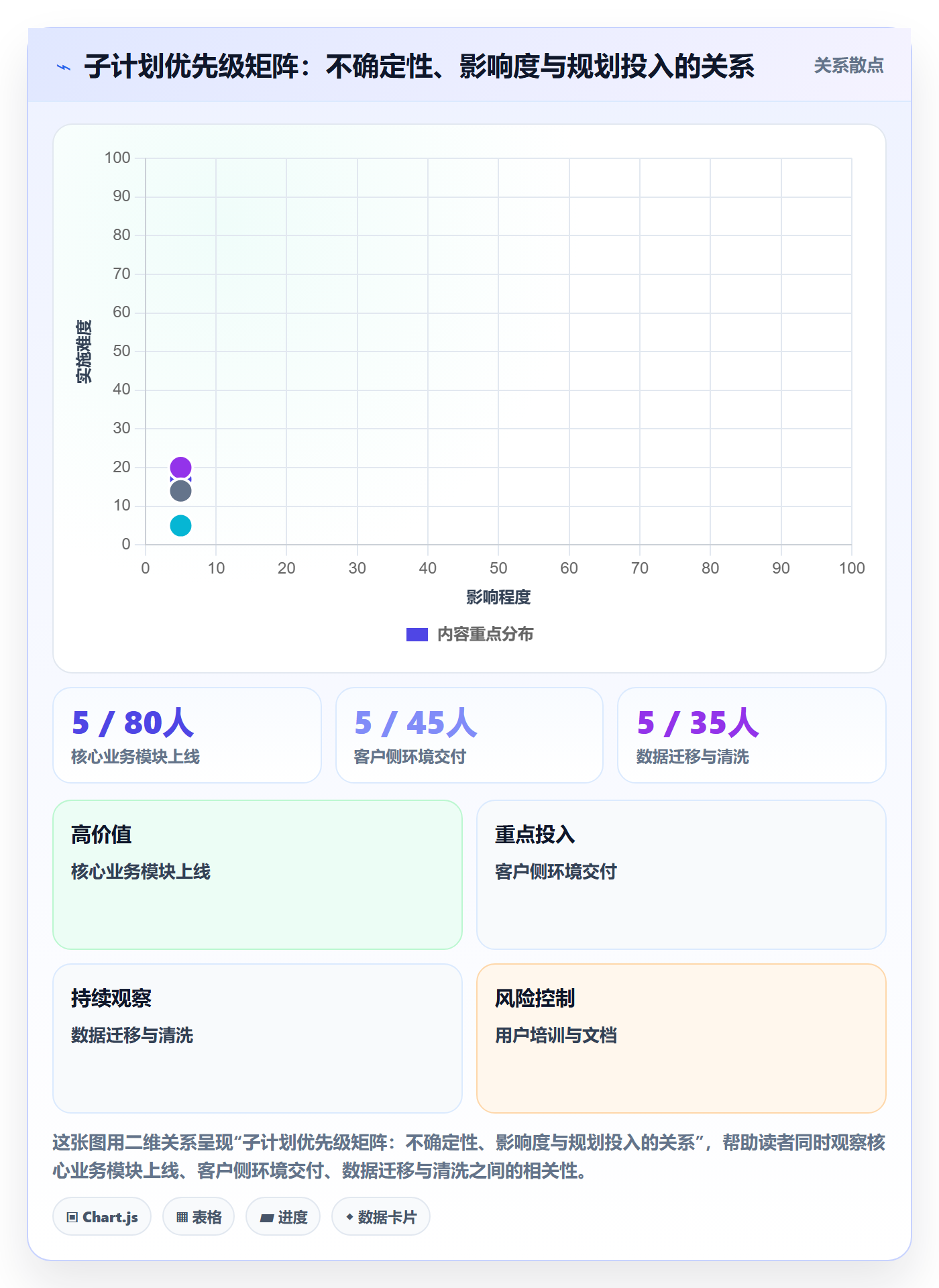Click the 关系散点 label in header
The image size is (939, 1288).
point(848,66)
